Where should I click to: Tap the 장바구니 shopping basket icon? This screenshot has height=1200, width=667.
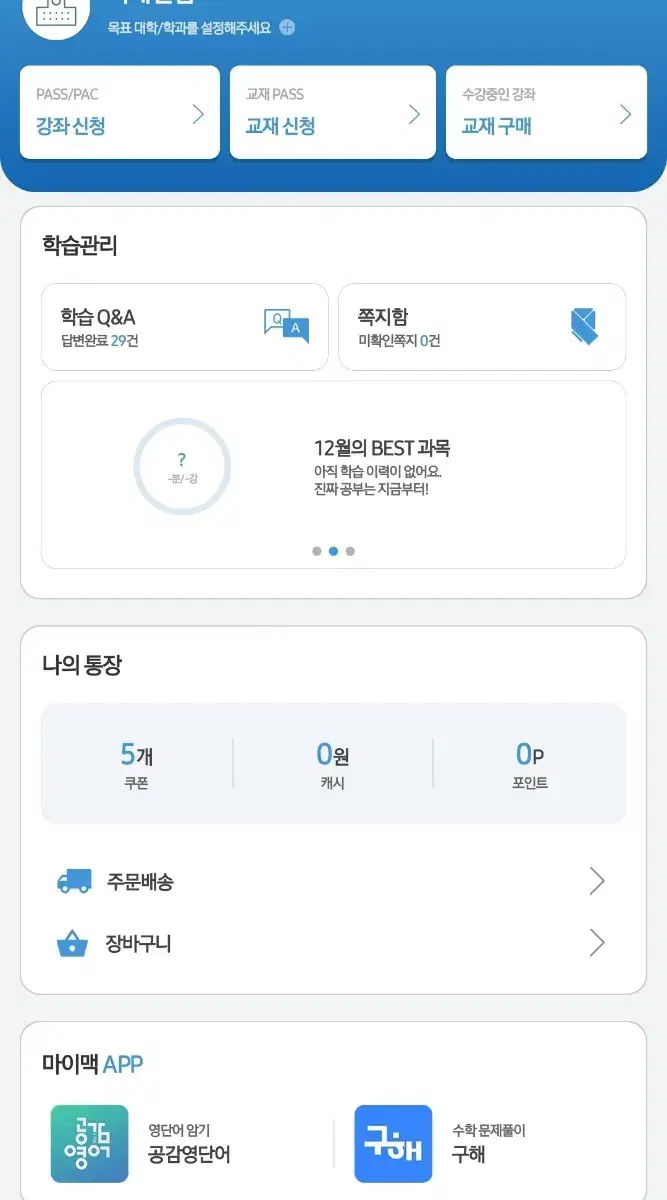[x=73, y=943]
